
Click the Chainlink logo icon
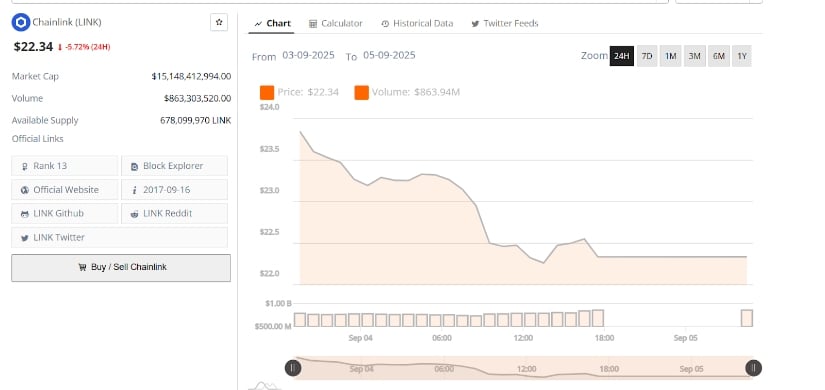(x=21, y=23)
